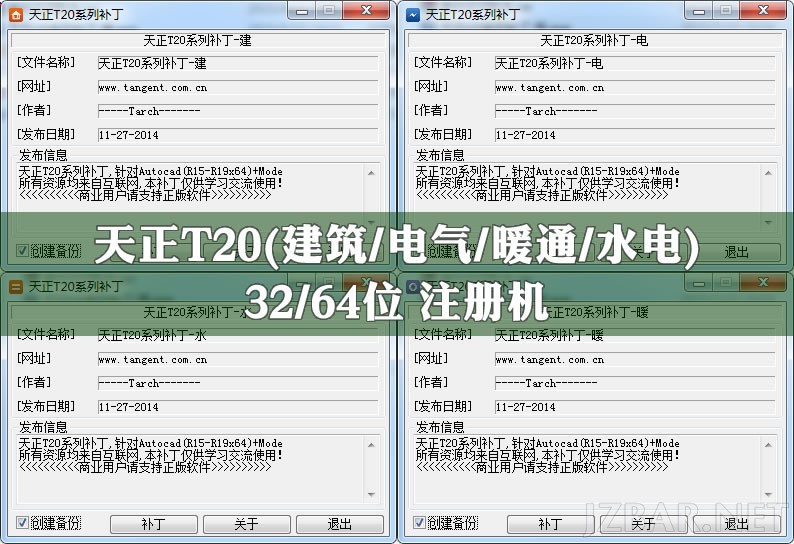
Task: Click 作者 Tarch field in the 水 window
Action: [x=238, y=383]
